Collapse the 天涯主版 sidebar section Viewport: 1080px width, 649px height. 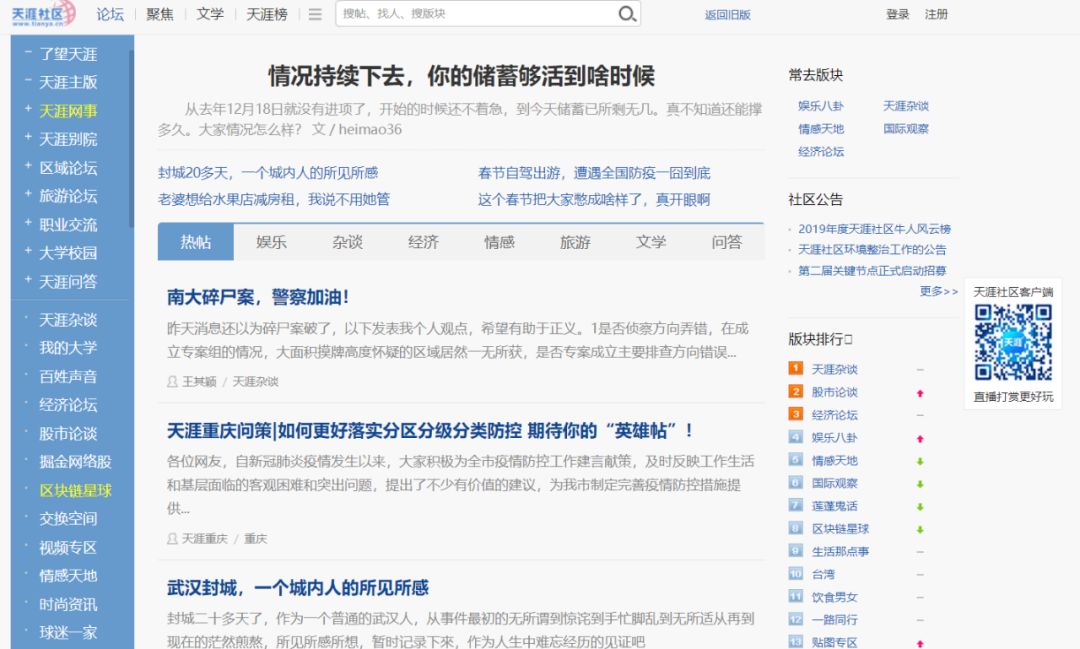click(x=28, y=80)
